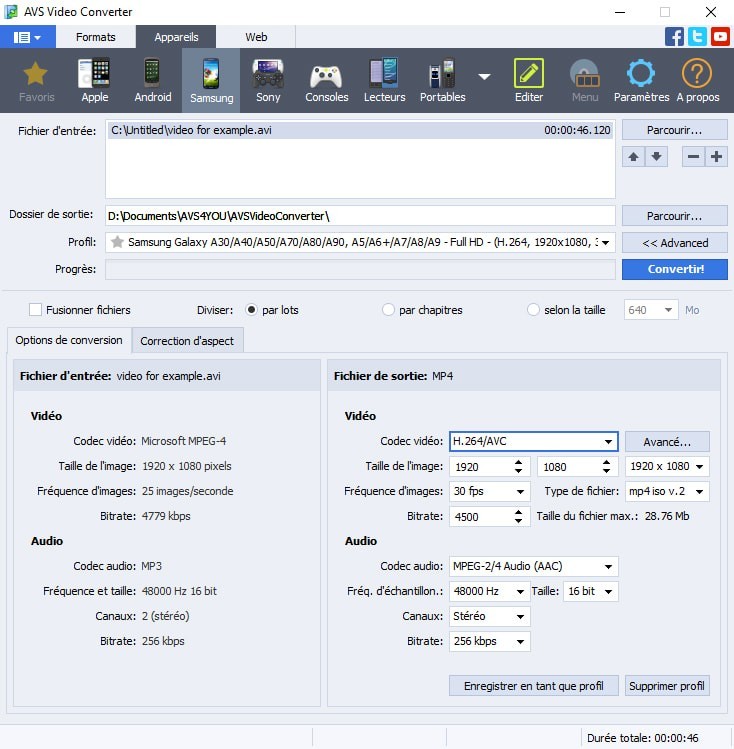Increase video Bitrate 4500 stepper
This screenshot has width=734, height=749.
click(x=518, y=512)
